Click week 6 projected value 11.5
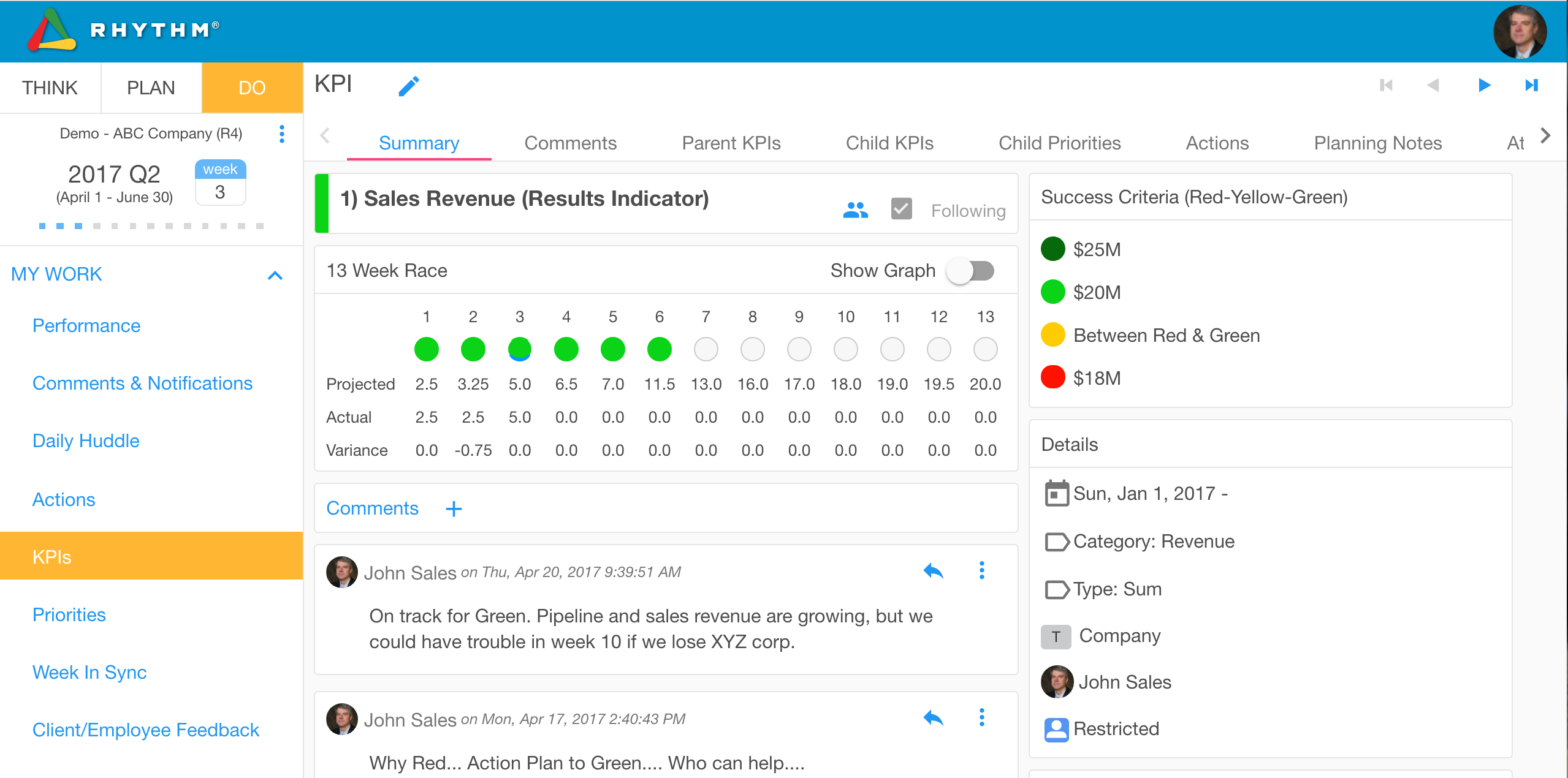The width and height of the screenshot is (1568, 778). coord(659,385)
